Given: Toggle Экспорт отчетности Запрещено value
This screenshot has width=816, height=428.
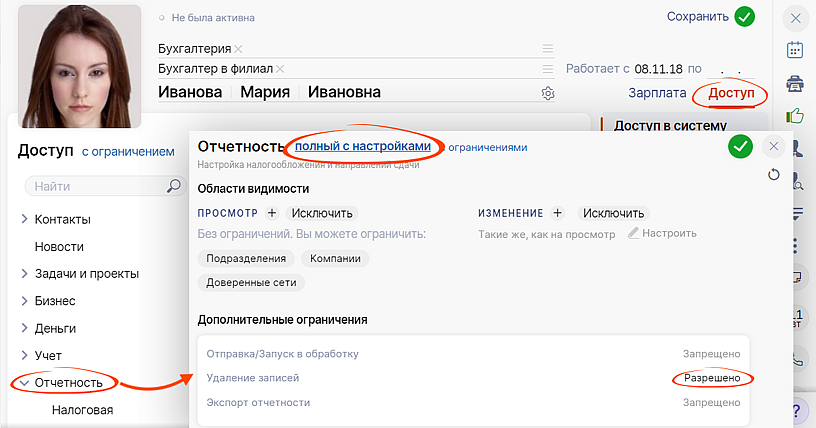Looking at the screenshot, I should (x=711, y=402).
